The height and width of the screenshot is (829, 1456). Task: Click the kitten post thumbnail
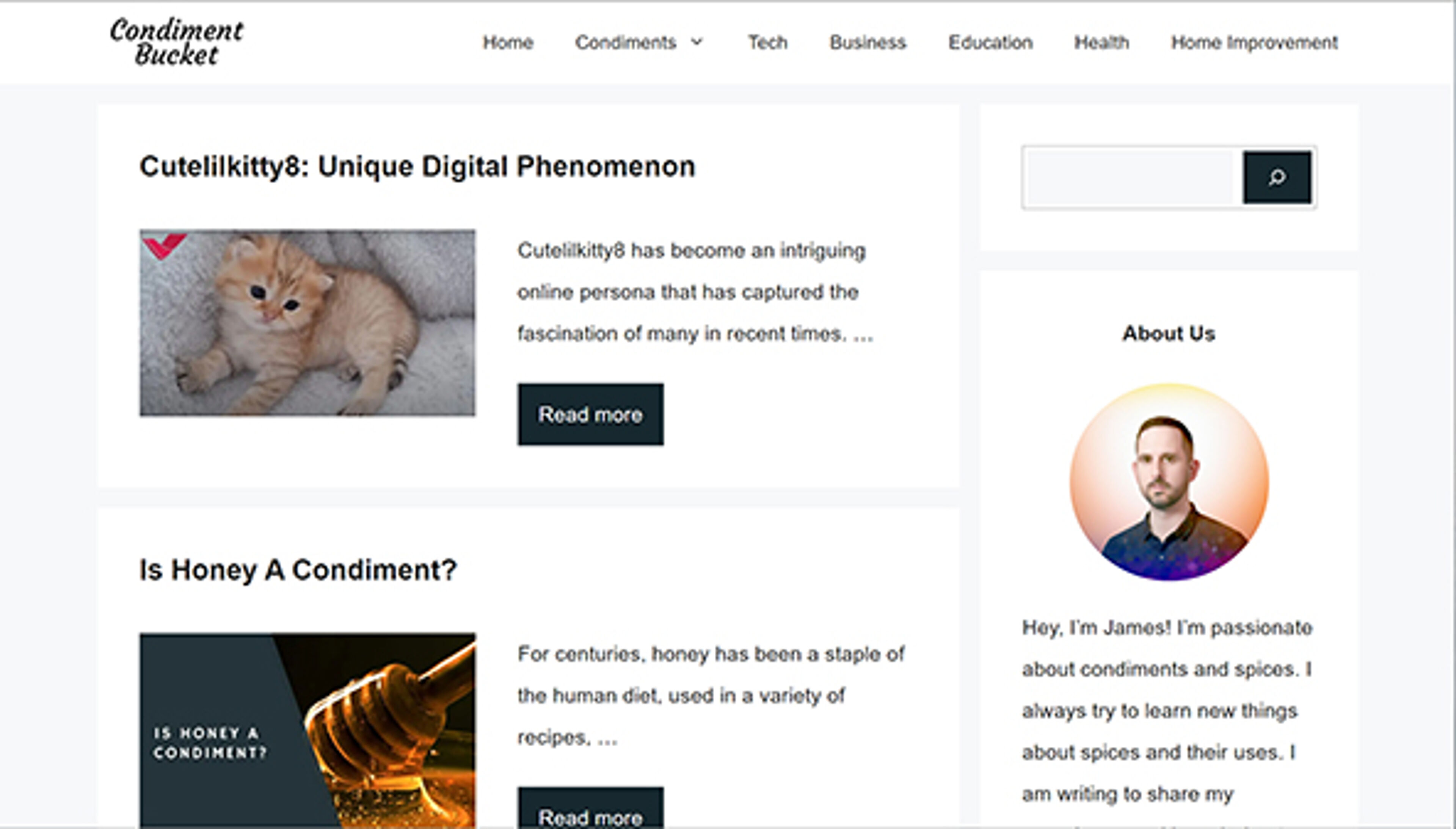(308, 323)
